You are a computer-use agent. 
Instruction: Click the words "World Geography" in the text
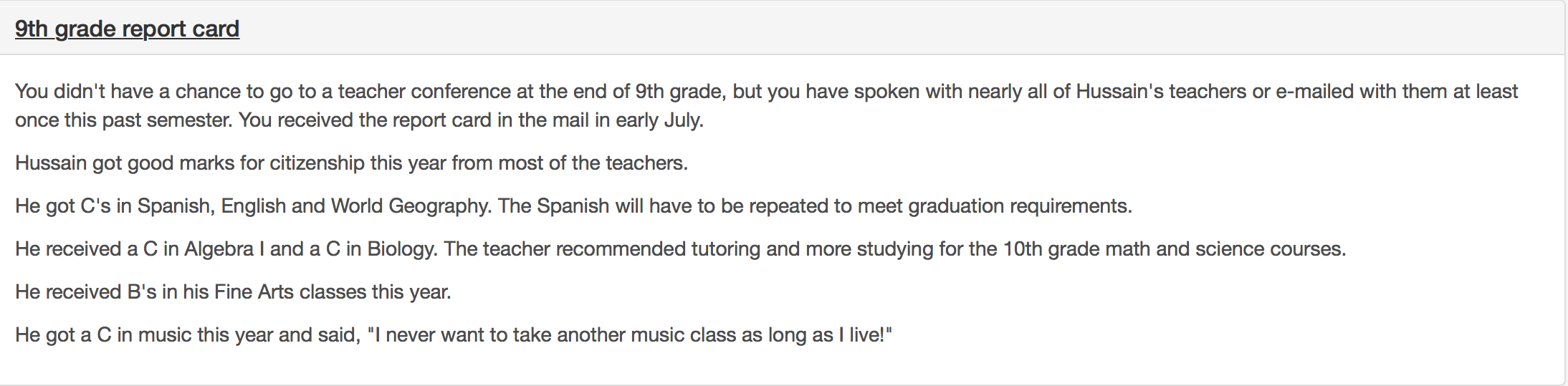410,206
